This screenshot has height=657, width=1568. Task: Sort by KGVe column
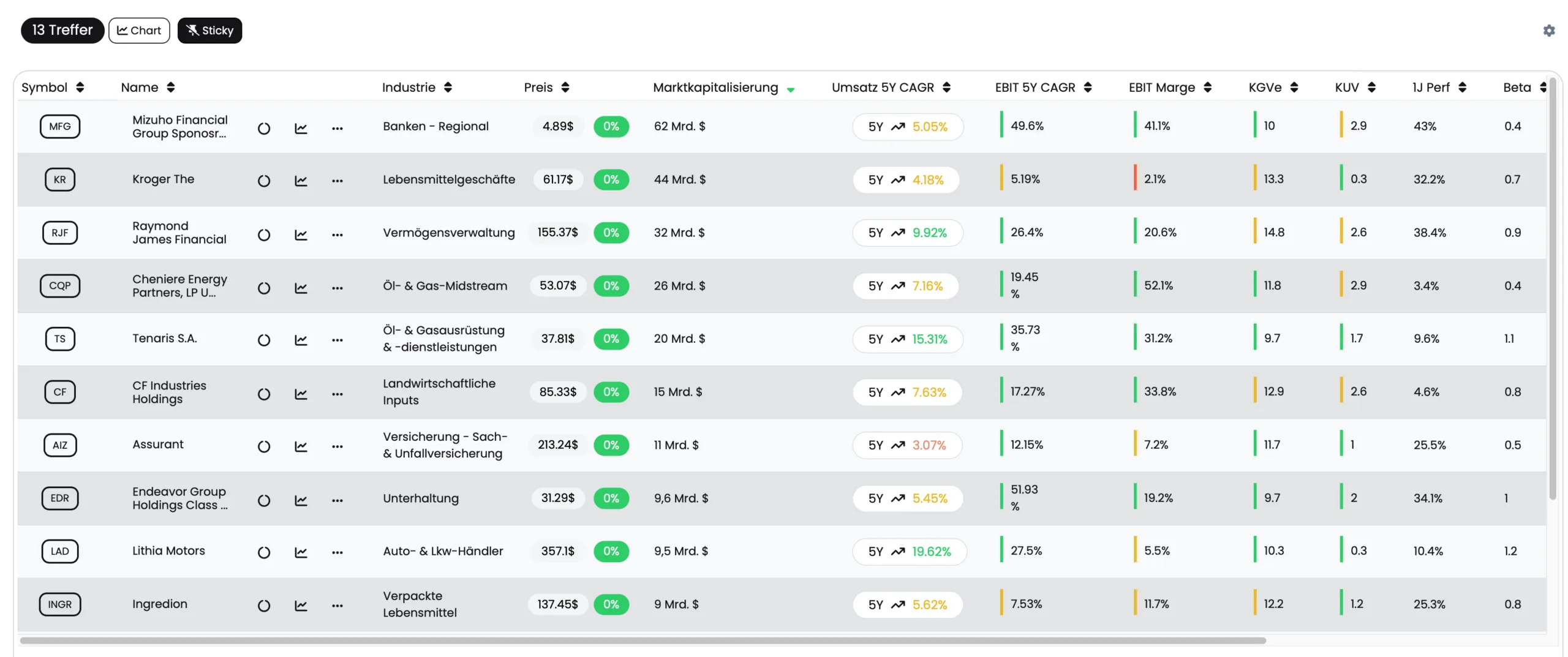(x=1273, y=87)
